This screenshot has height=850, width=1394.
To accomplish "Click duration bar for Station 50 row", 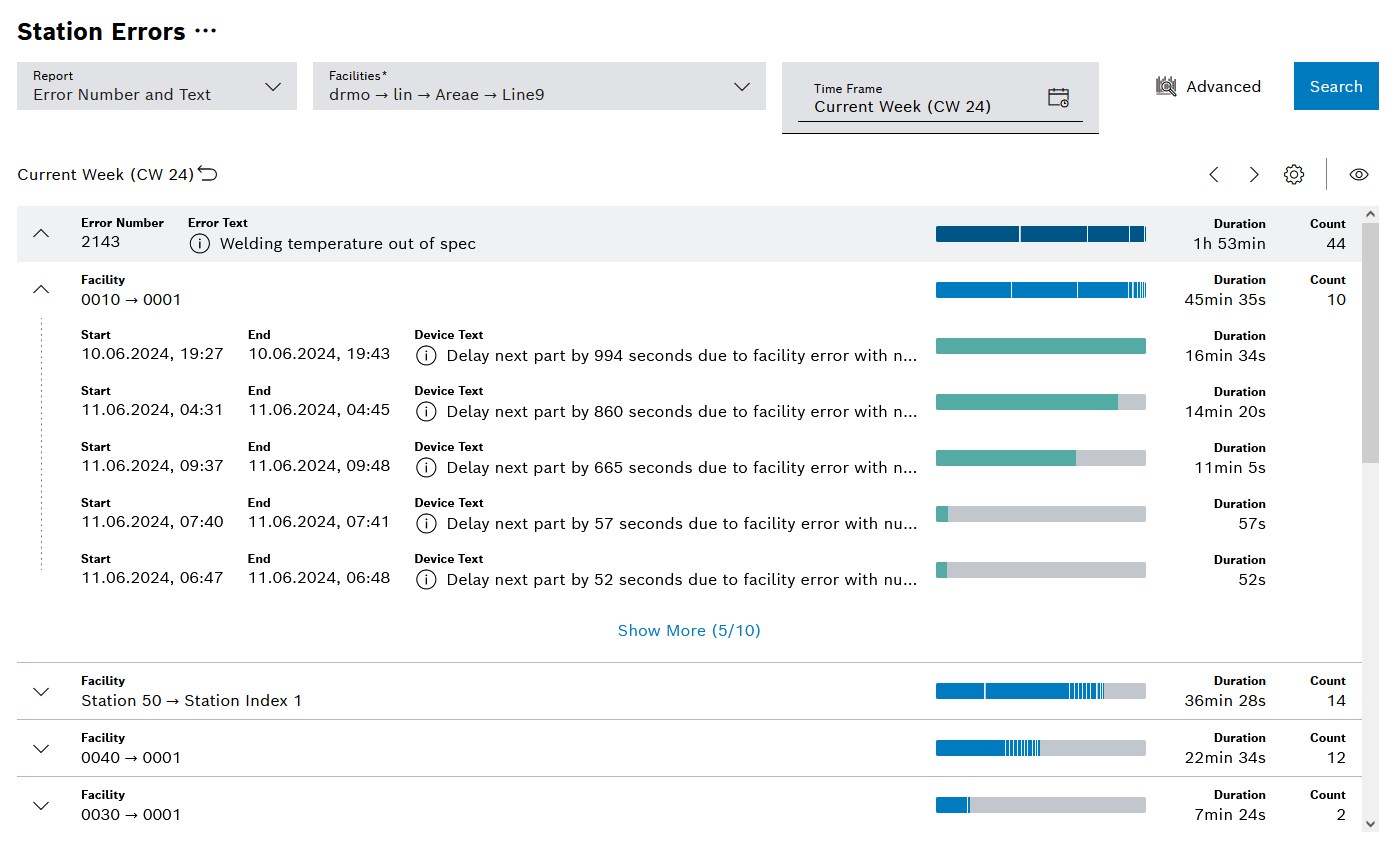I will pos(1041,691).
